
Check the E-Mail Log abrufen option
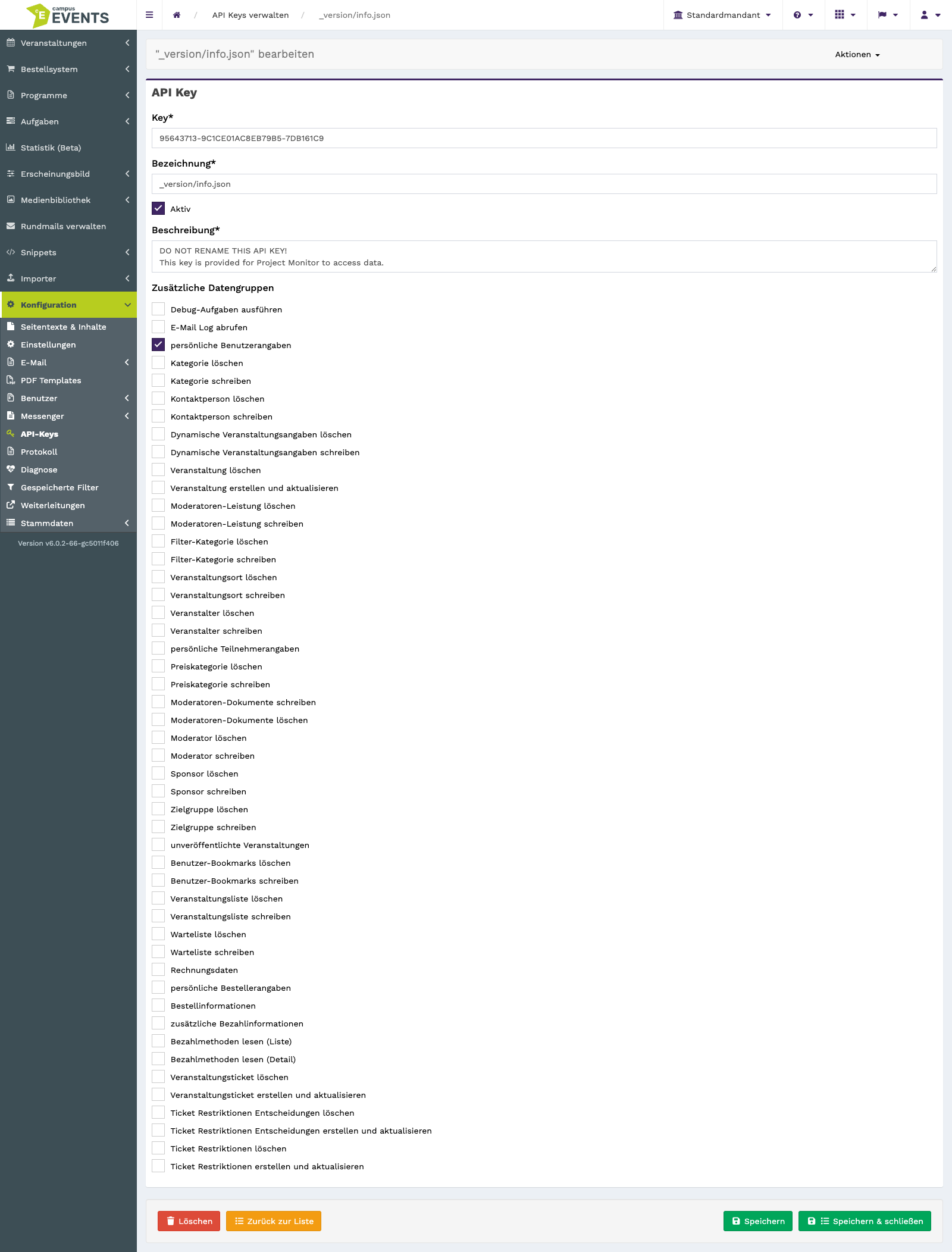[158, 327]
